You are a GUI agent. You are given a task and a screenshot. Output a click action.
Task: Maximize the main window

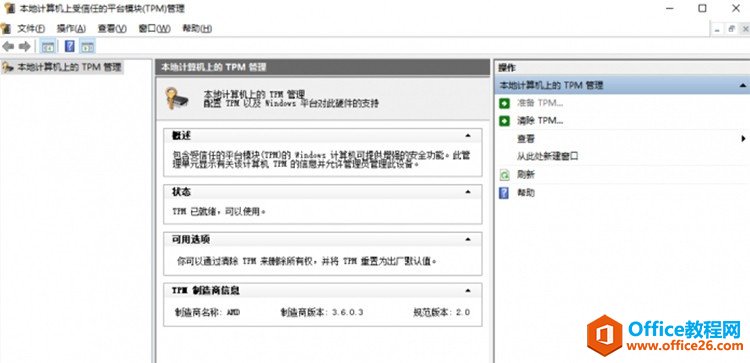coord(702,8)
